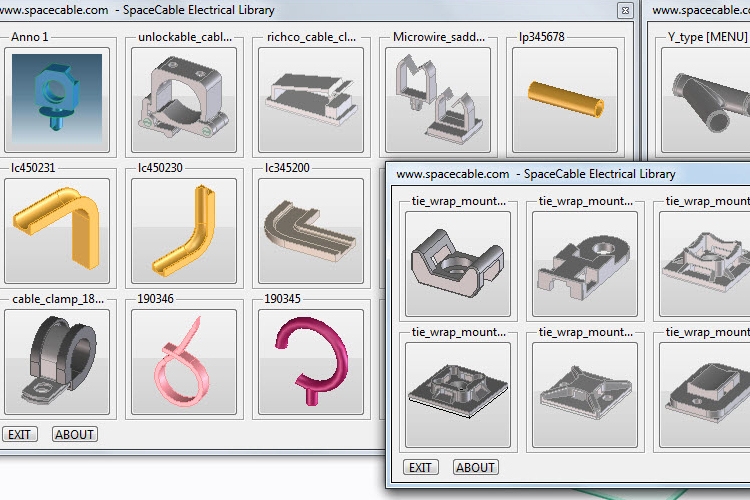Click EXIT in the front tie wrap window
This screenshot has height=500, width=750.
tap(421, 467)
